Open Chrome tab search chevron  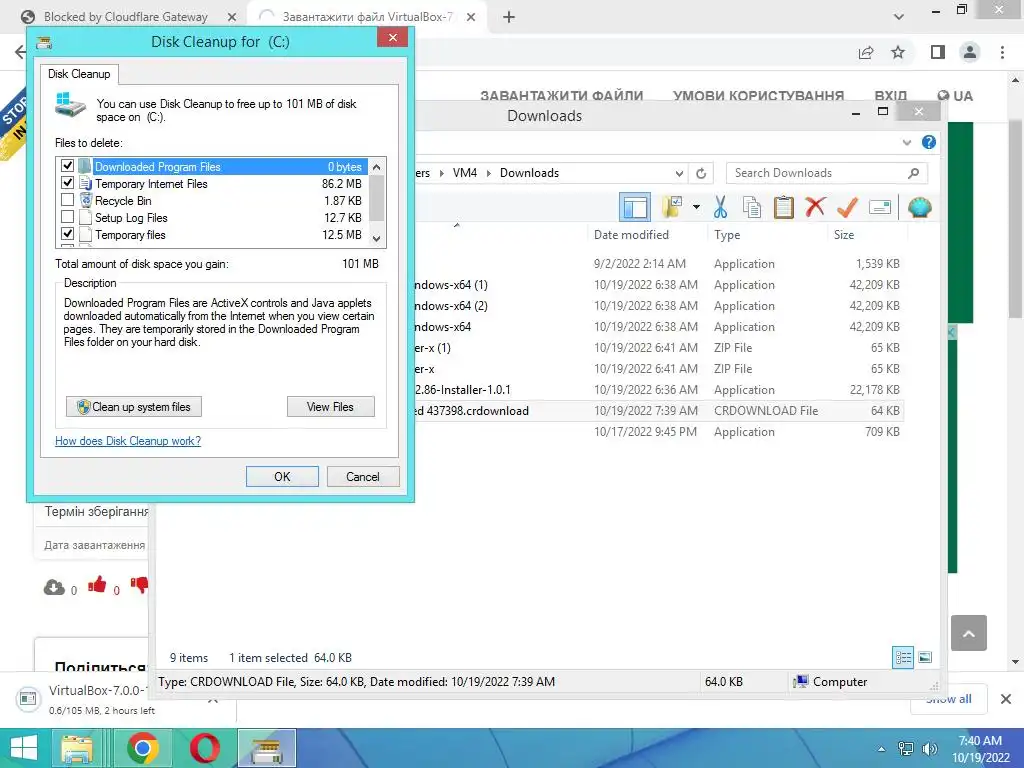point(899,17)
